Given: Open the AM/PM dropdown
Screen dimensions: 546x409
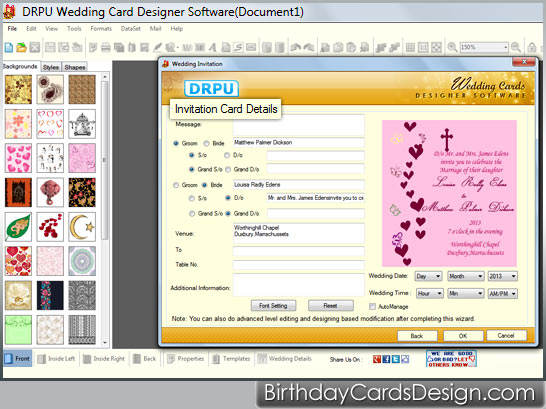Looking at the screenshot, I should click(502, 293).
